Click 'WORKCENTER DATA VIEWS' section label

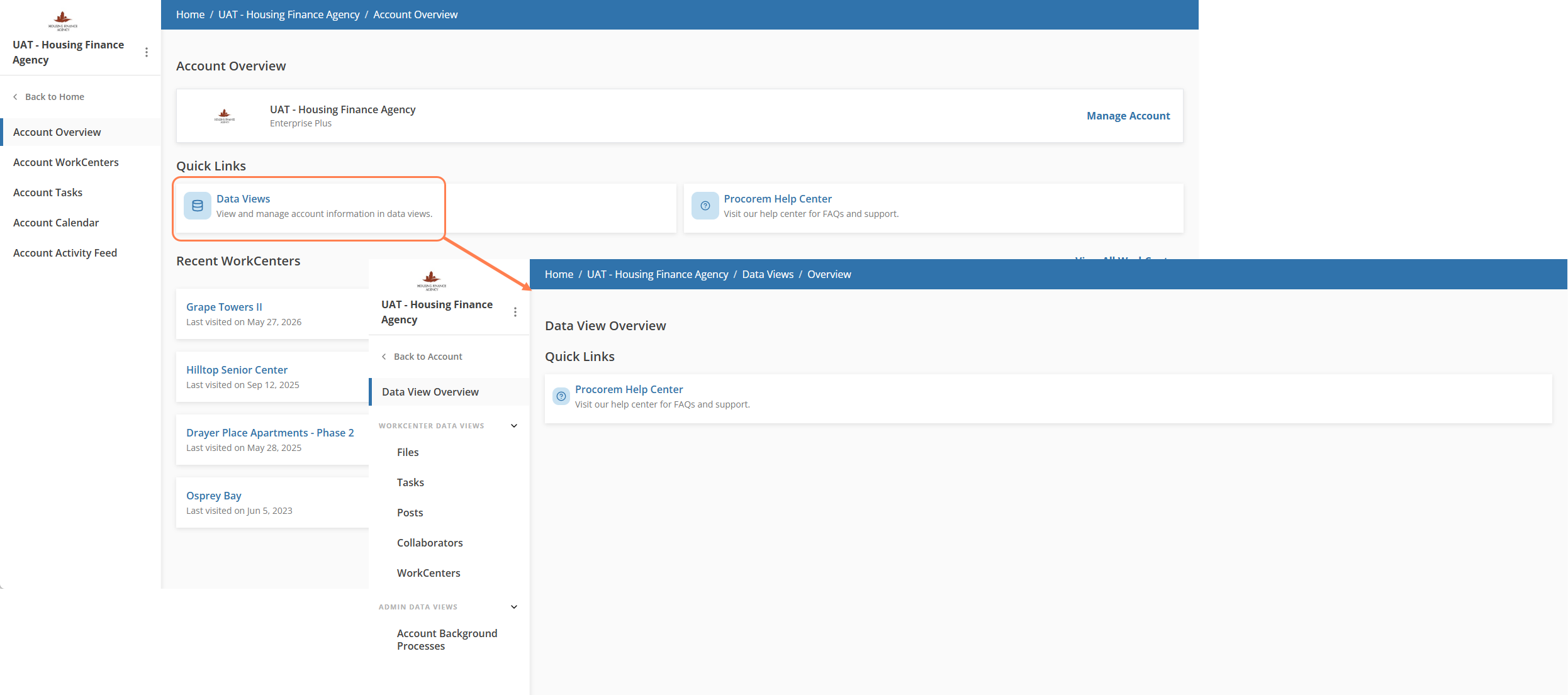pyautogui.click(x=432, y=426)
